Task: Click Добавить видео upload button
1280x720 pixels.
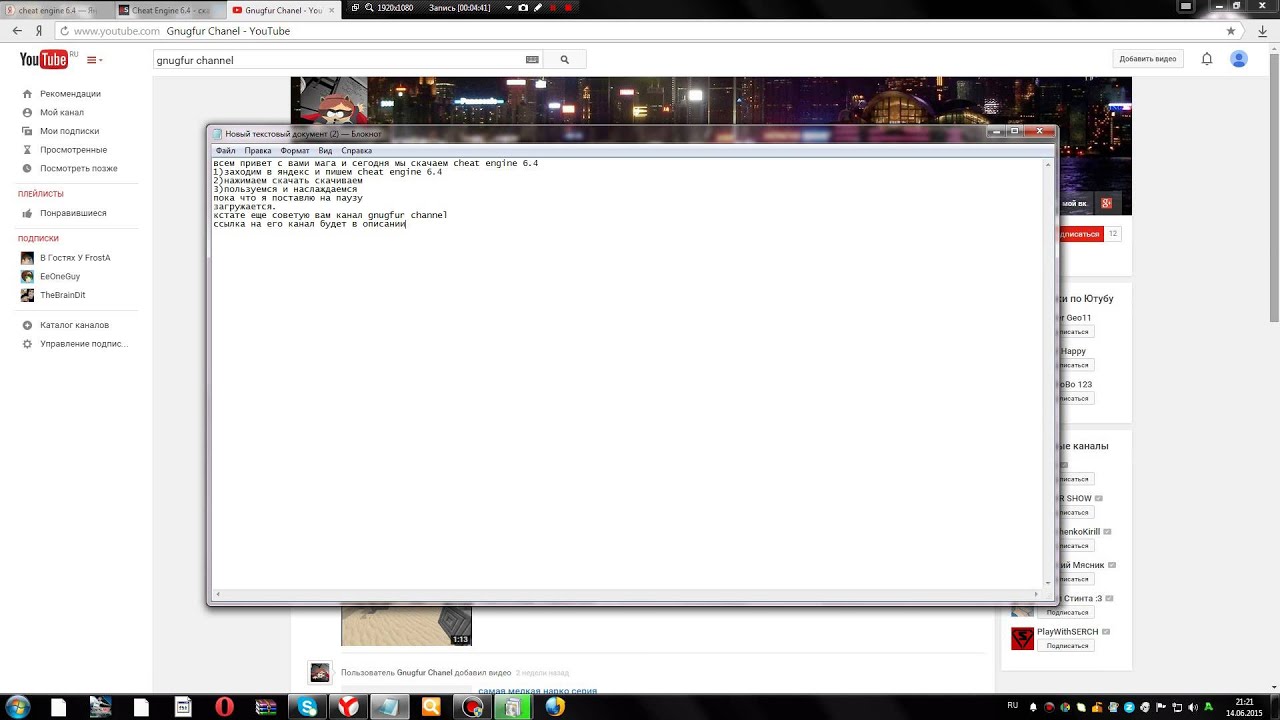Action: pyautogui.click(x=1147, y=59)
